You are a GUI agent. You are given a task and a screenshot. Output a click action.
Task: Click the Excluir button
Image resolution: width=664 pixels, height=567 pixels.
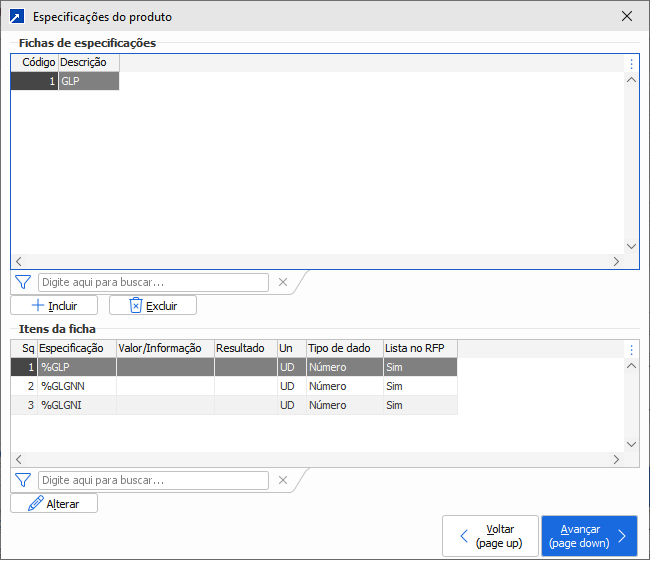tap(152, 305)
